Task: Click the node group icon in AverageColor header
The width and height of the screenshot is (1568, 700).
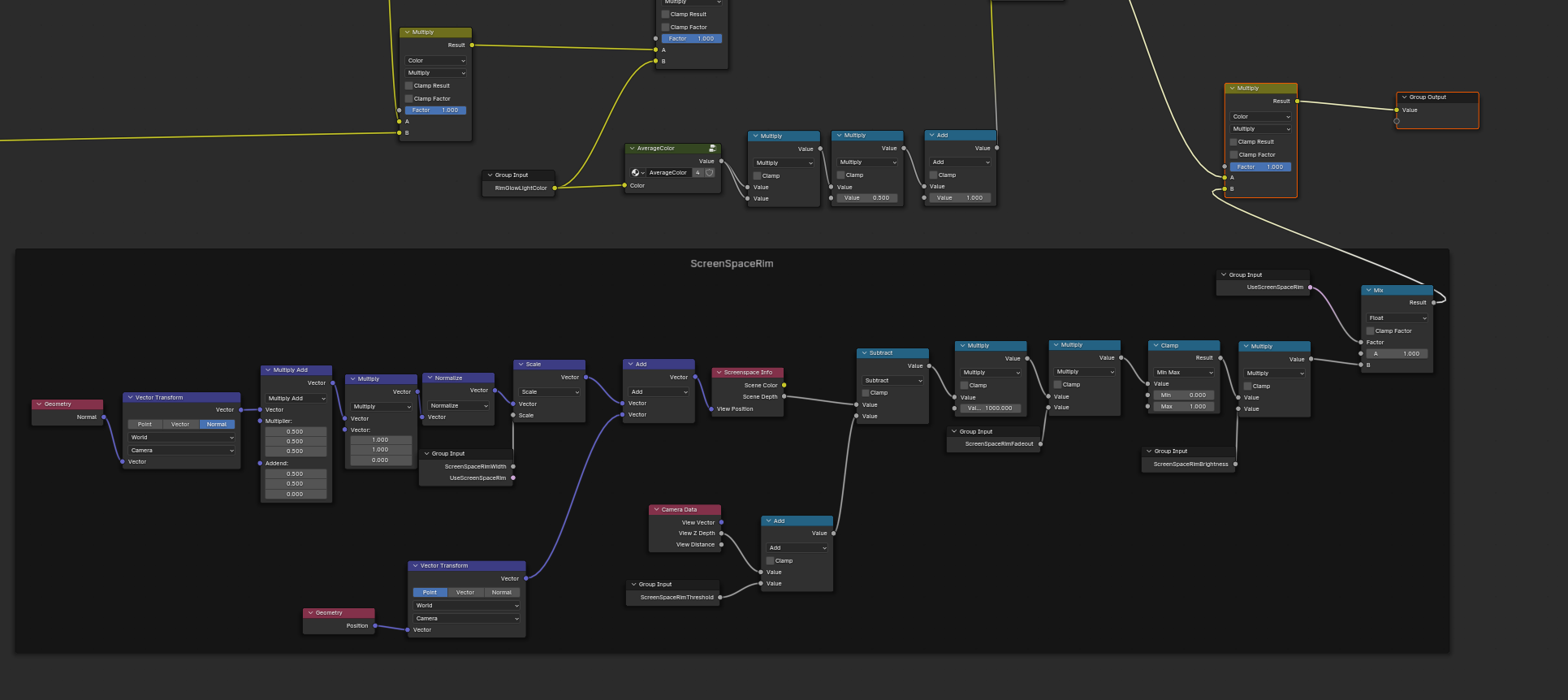Action: (712, 149)
